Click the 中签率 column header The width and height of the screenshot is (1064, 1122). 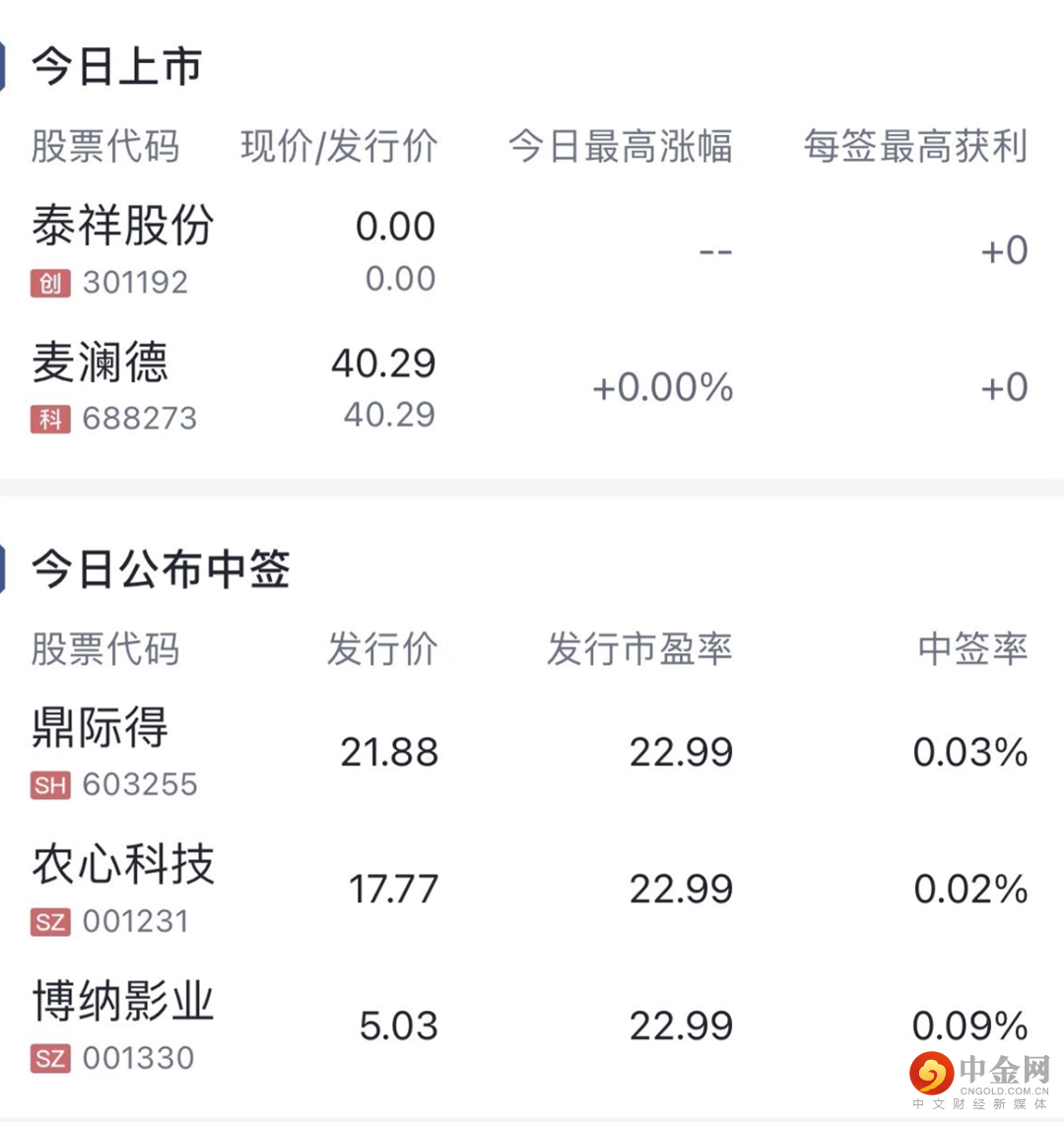coord(972,649)
